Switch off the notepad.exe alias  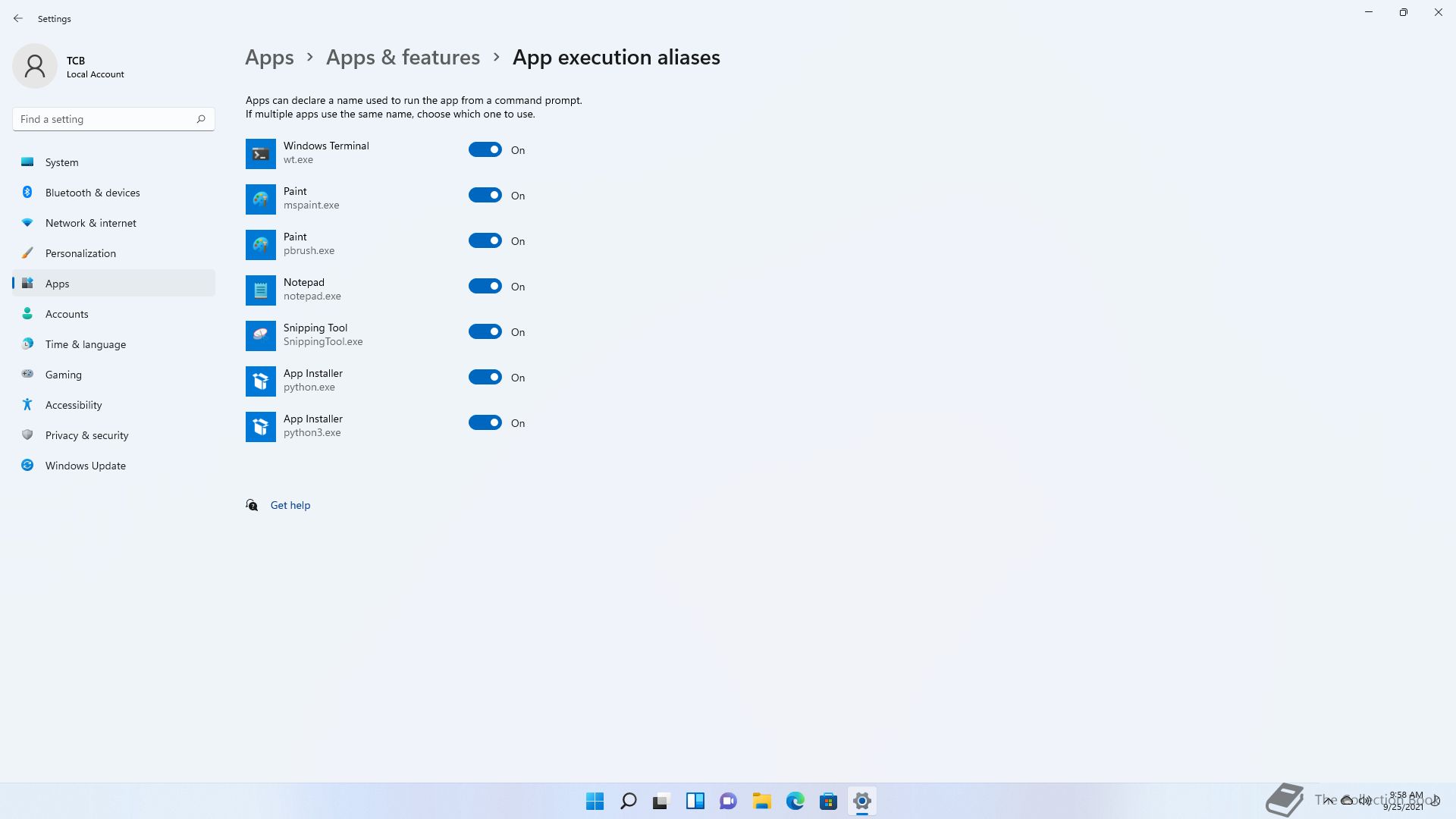[485, 287]
